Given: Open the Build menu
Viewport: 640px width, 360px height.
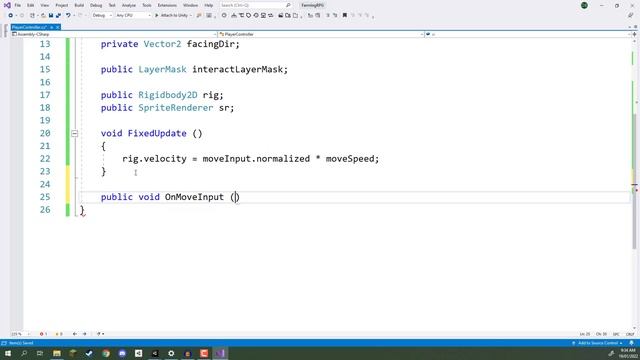Looking at the screenshot, I should (x=79, y=5).
